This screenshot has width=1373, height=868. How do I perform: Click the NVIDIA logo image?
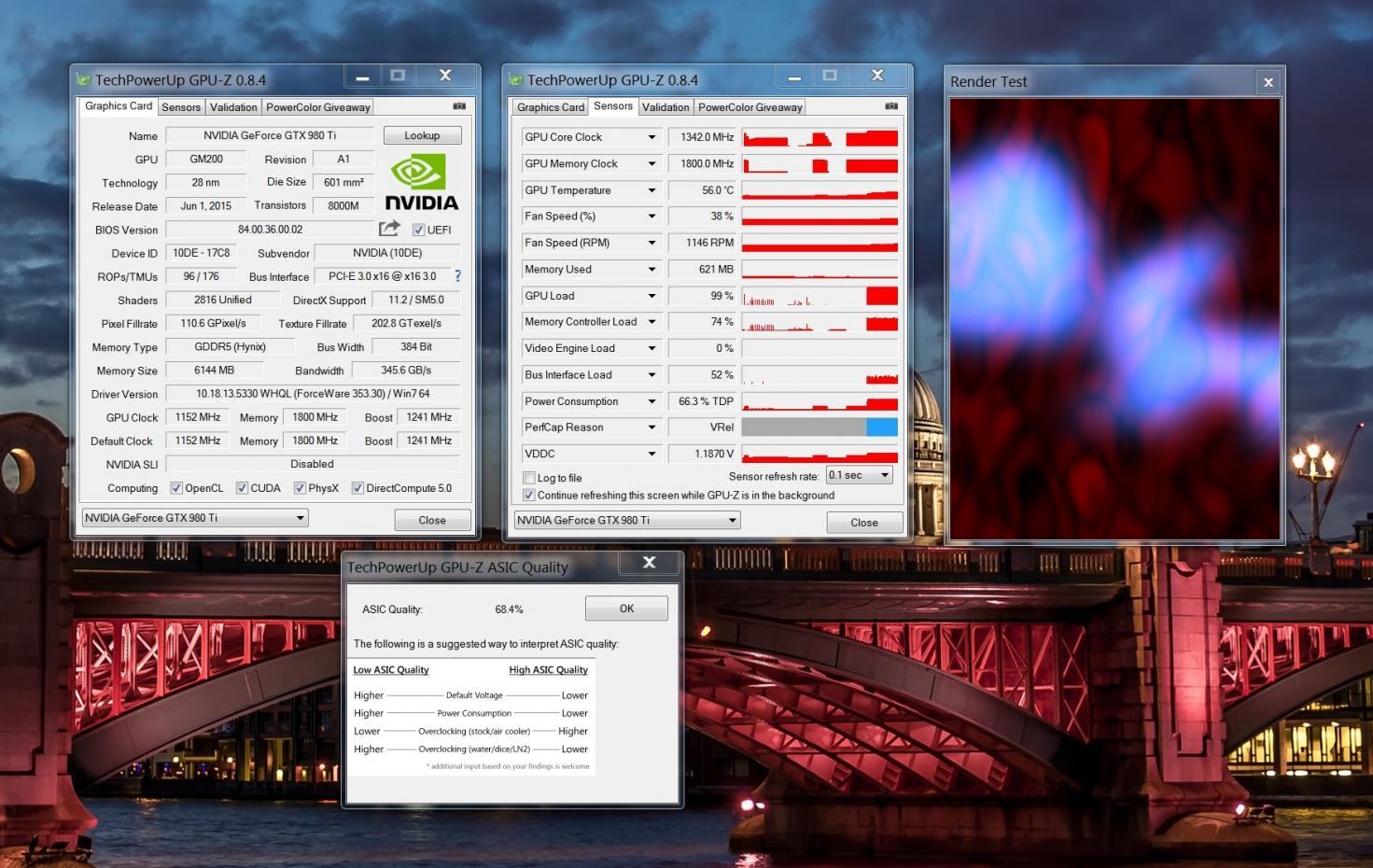coord(421,183)
